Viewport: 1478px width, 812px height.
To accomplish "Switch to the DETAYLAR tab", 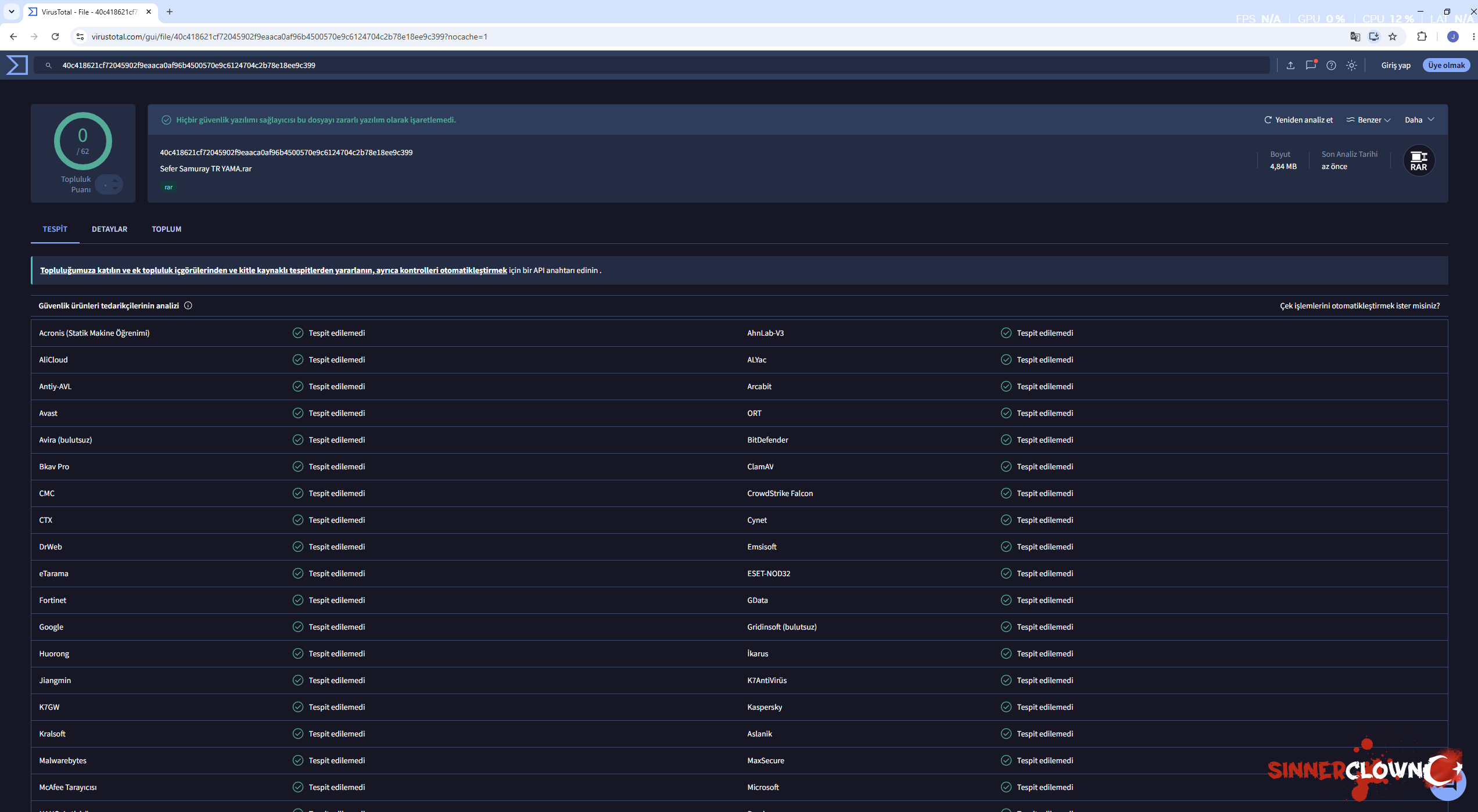I will [109, 229].
